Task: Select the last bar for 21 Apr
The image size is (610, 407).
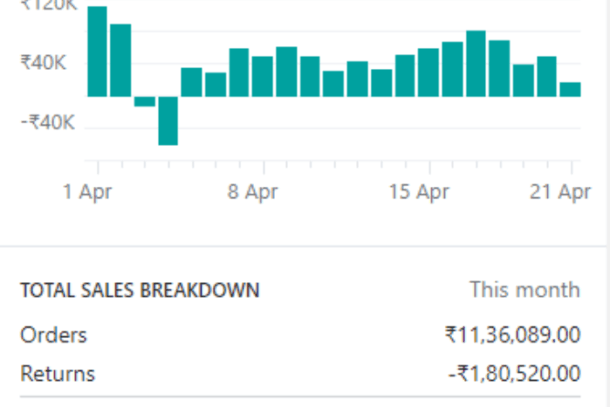Action: (x=571, y=89)
